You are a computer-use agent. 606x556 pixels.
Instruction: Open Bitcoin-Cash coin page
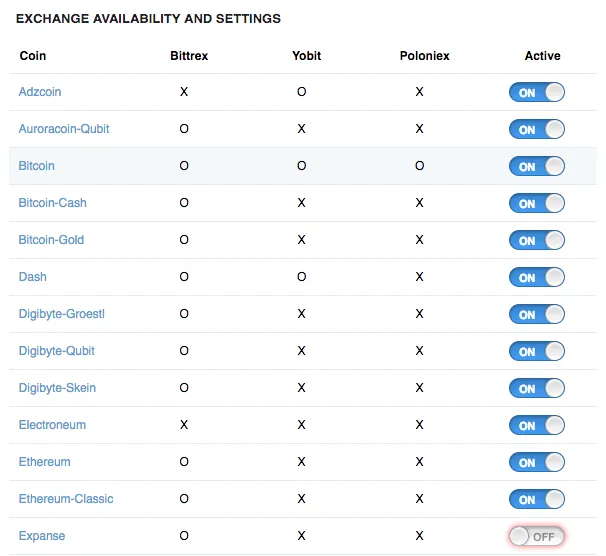(x=53, y=203)
